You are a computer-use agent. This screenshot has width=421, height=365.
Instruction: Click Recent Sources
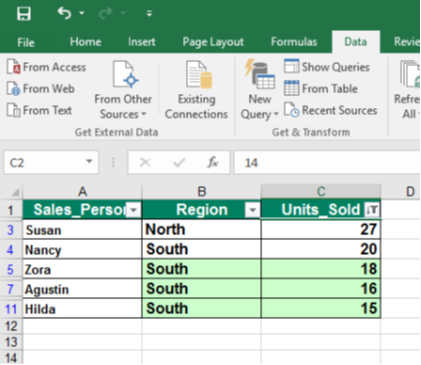pos(330,110)
